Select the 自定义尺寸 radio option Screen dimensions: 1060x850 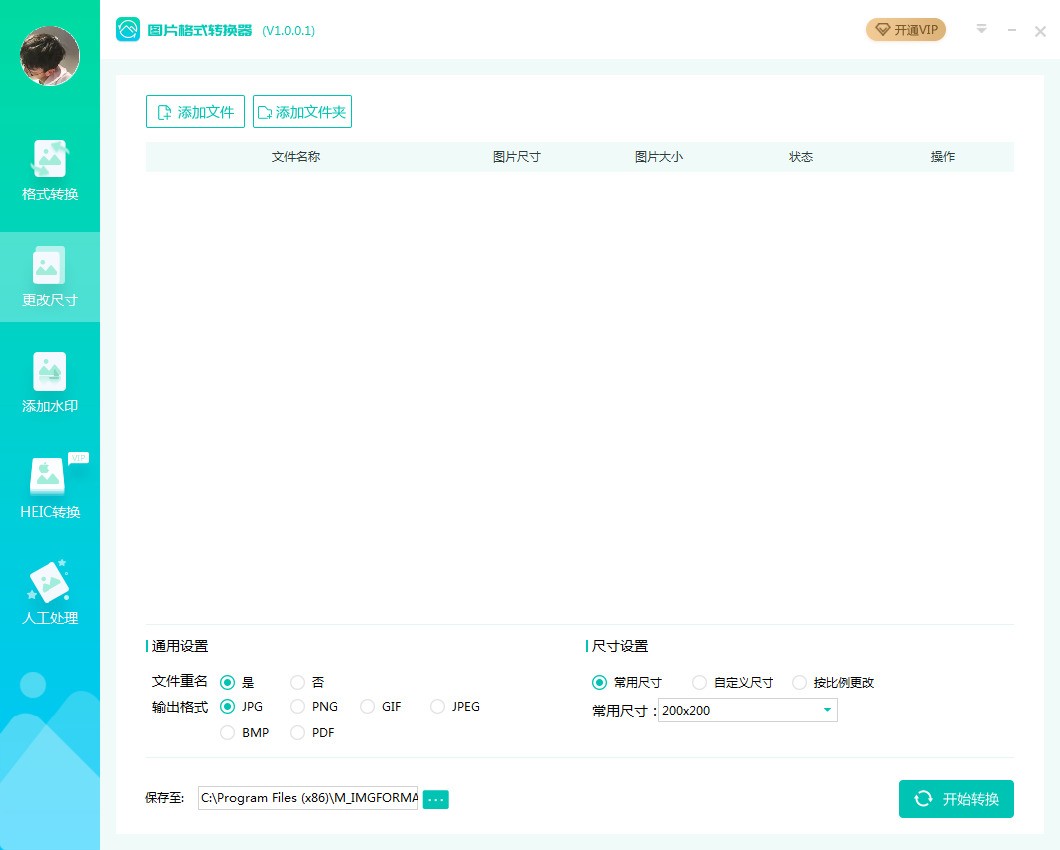(700, 683)
